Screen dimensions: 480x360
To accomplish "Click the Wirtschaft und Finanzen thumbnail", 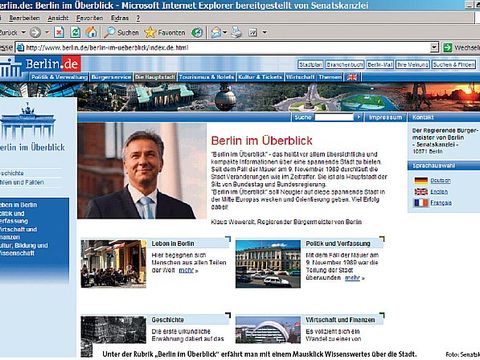I will pos(268,330).
